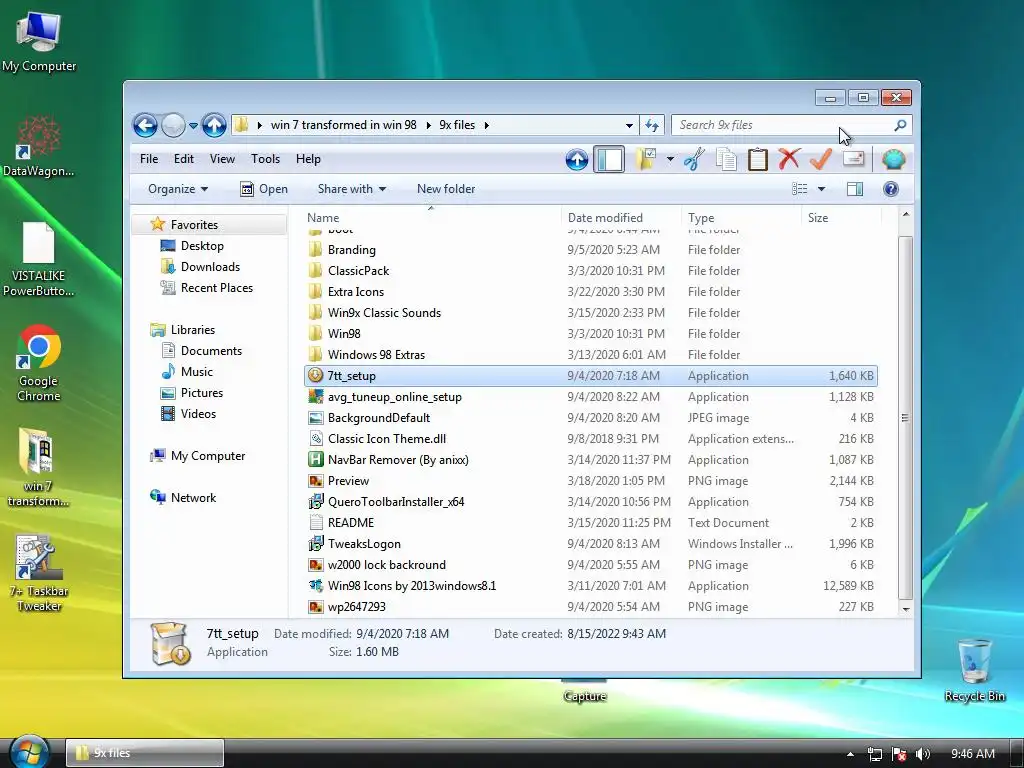
Task: Open the view options dropdown arrow
Action: [822, 189]
